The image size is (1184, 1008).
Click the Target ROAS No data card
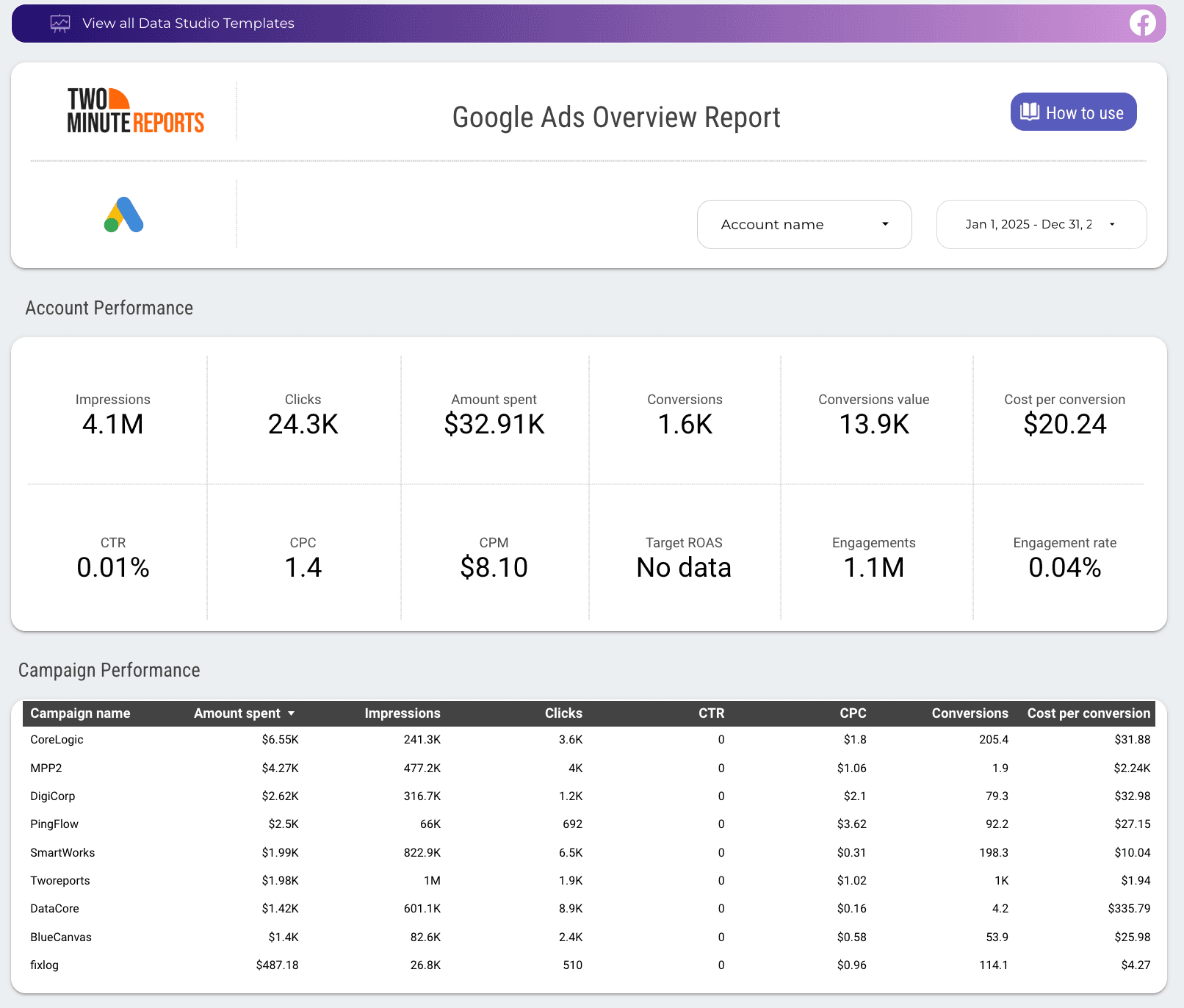[x=684, y=555]
